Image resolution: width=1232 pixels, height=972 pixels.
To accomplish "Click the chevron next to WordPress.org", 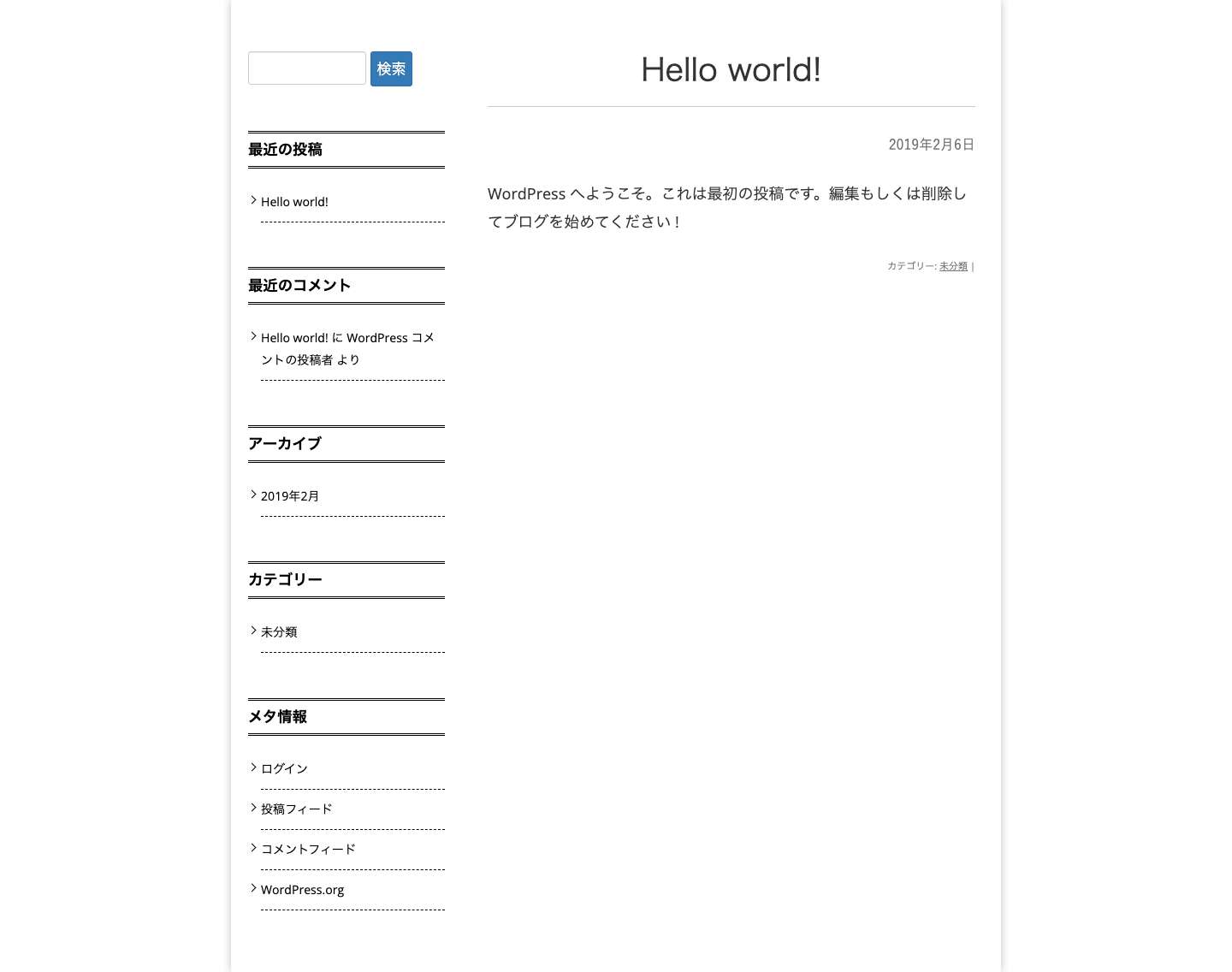I will click(254, 887).
